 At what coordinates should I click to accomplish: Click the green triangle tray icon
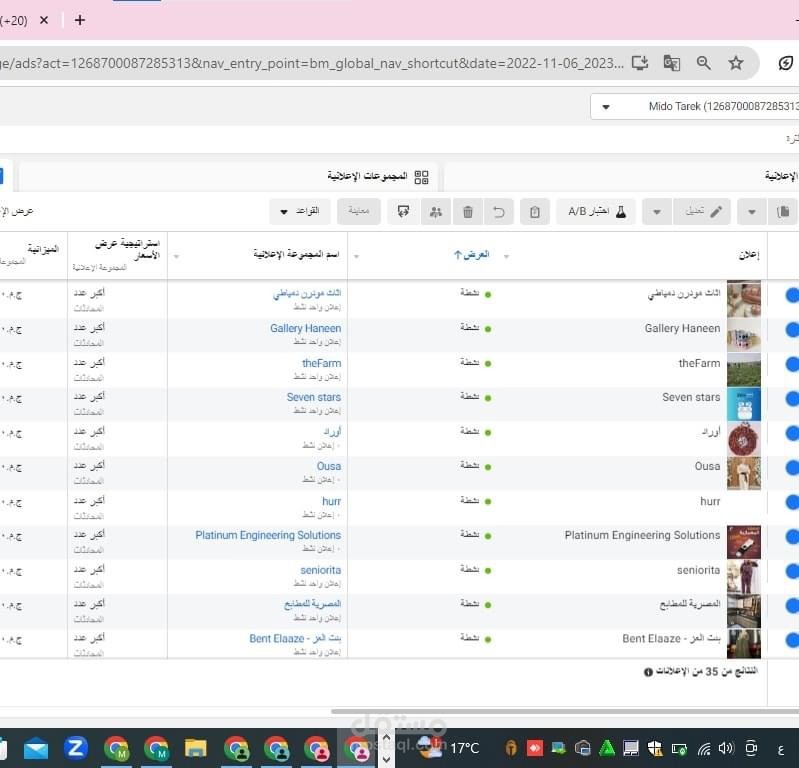(x=607, y=748)
